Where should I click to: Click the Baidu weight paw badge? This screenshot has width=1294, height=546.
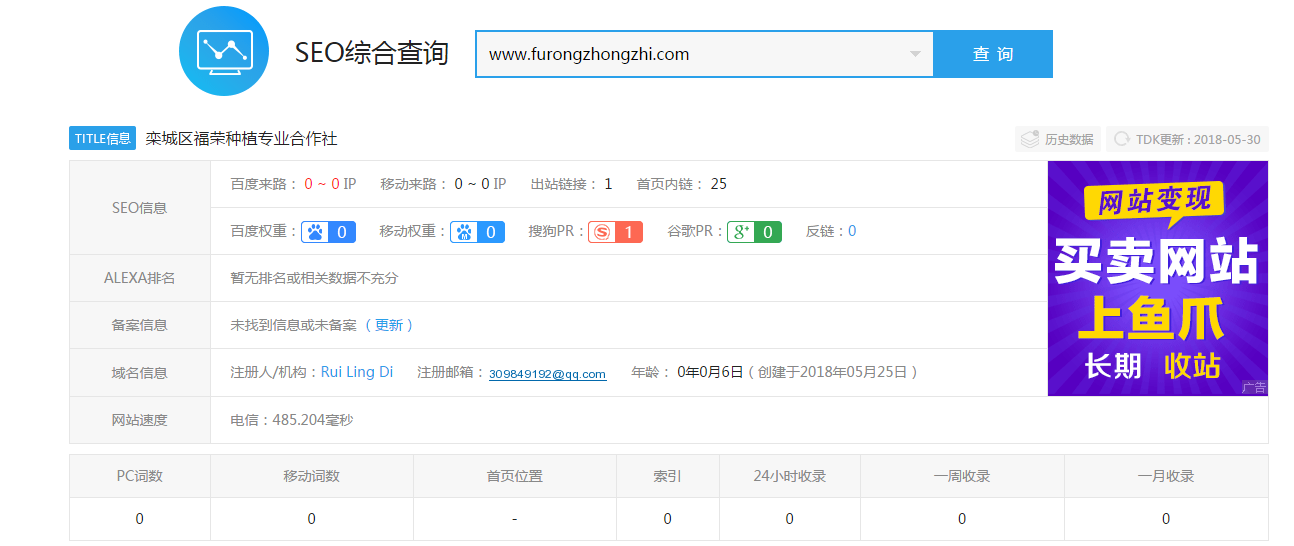click(316, 232)
